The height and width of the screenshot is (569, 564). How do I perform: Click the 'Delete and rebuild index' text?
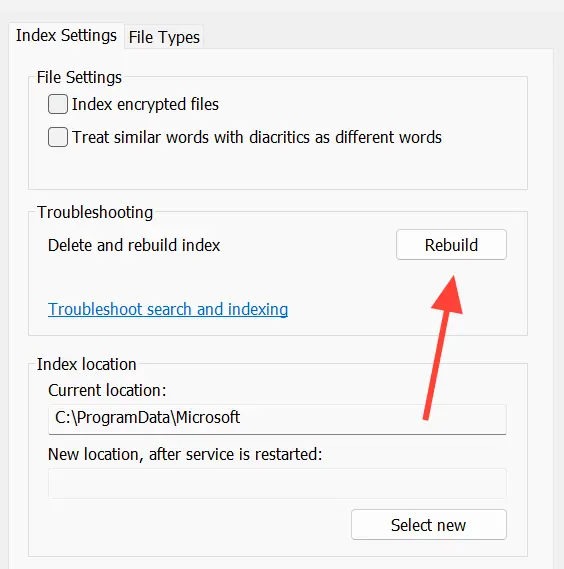(134, 245)
